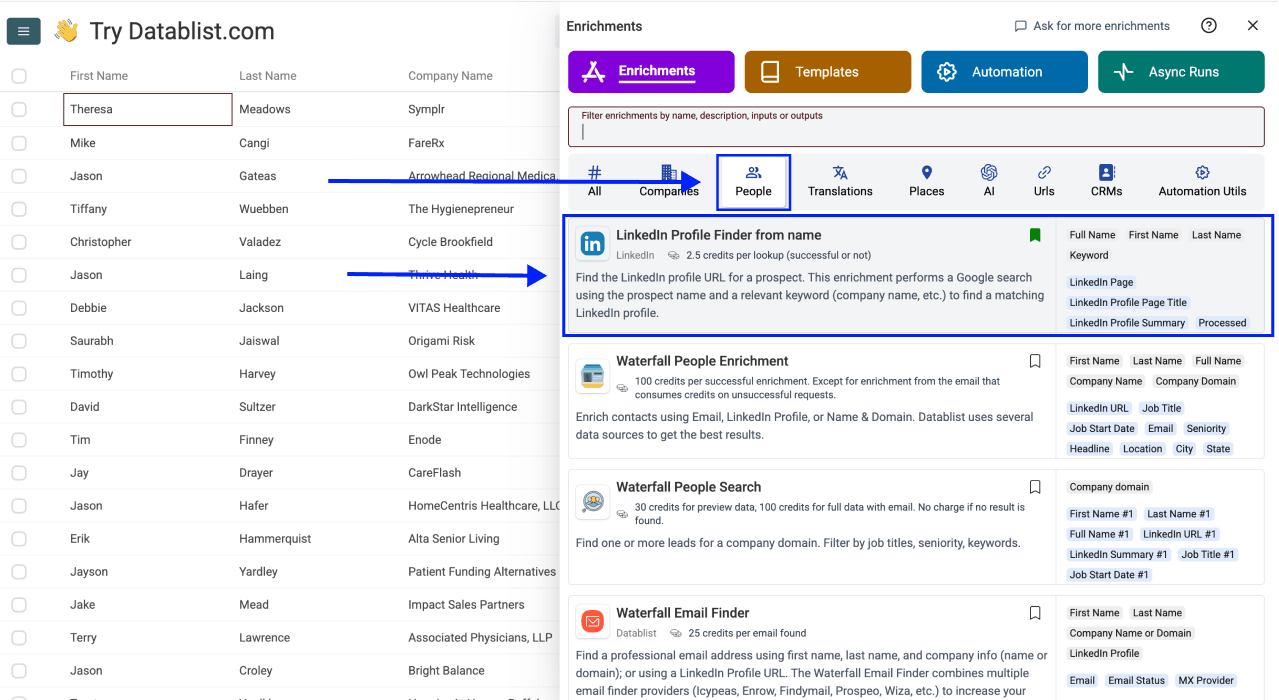1279x700 pixels.
Task: Open the Async Runs view
Action: 1181,71
